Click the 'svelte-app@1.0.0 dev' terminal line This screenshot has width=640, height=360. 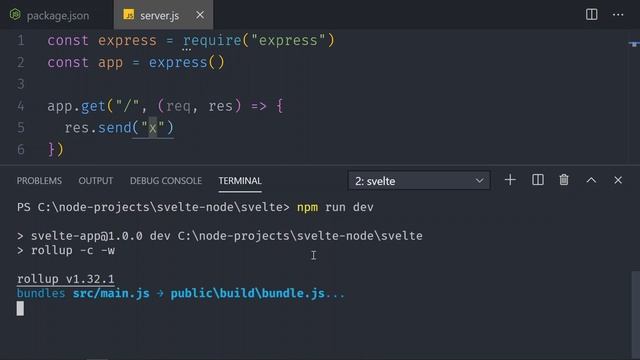(x=220, y=236)
